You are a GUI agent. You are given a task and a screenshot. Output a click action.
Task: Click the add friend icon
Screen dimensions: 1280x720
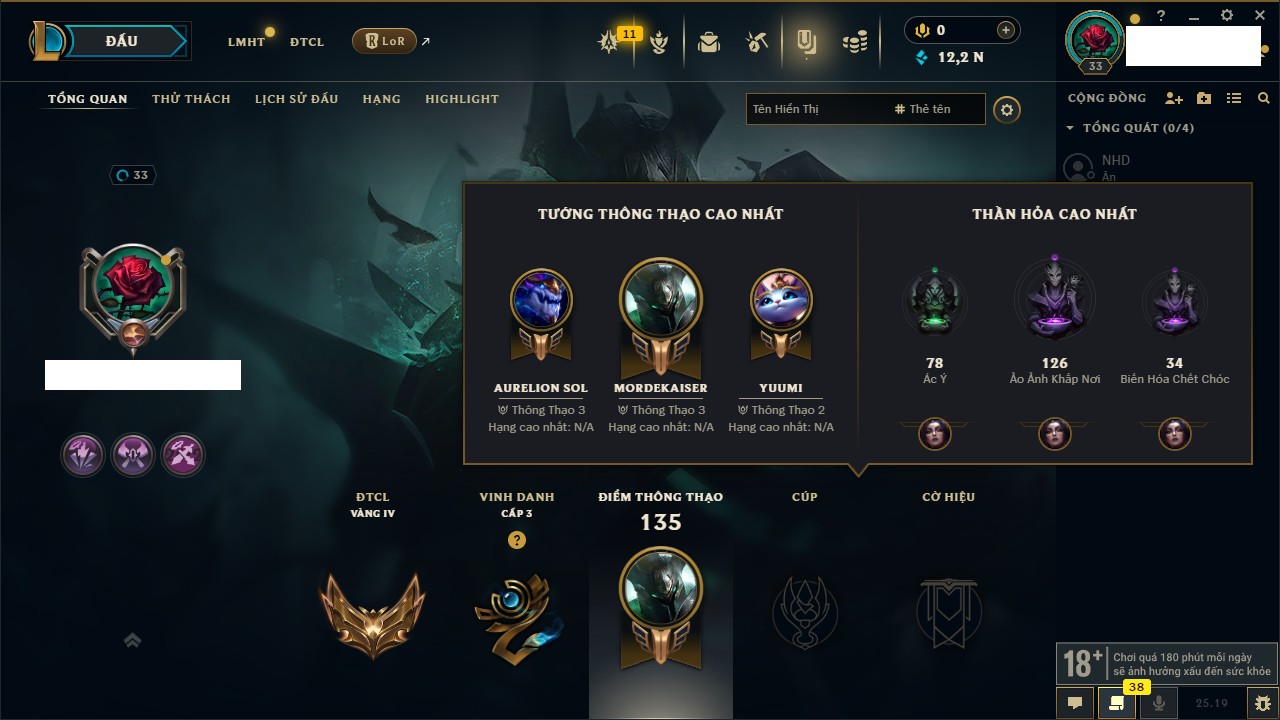[x=1174, y=98]
